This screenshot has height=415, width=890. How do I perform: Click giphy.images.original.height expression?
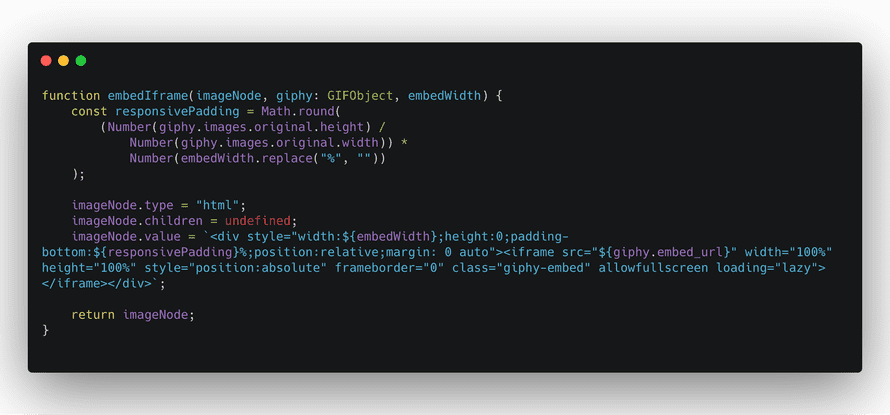coord(261,127)
